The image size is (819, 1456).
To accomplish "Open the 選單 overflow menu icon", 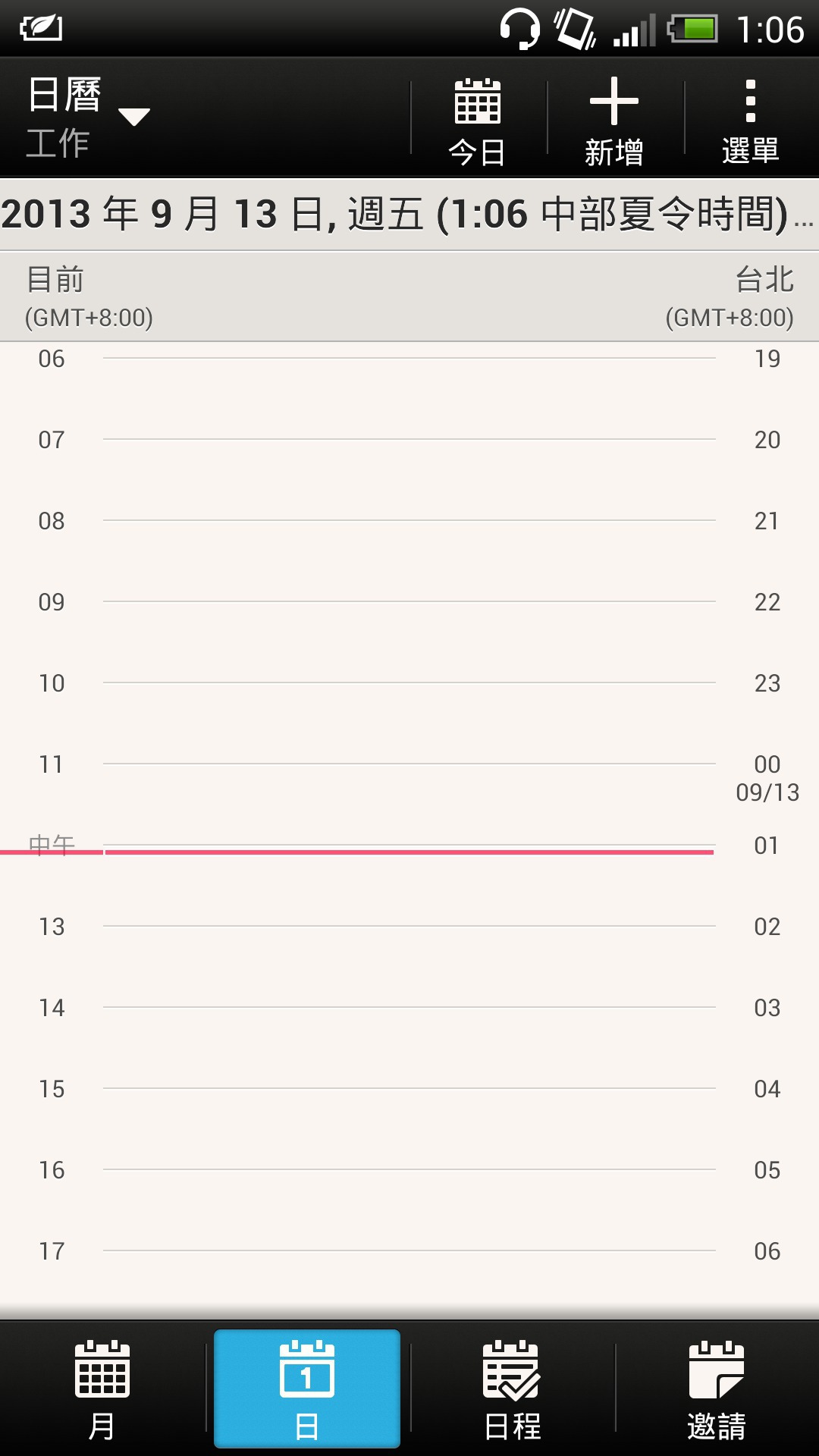I will tap(750, 102).
